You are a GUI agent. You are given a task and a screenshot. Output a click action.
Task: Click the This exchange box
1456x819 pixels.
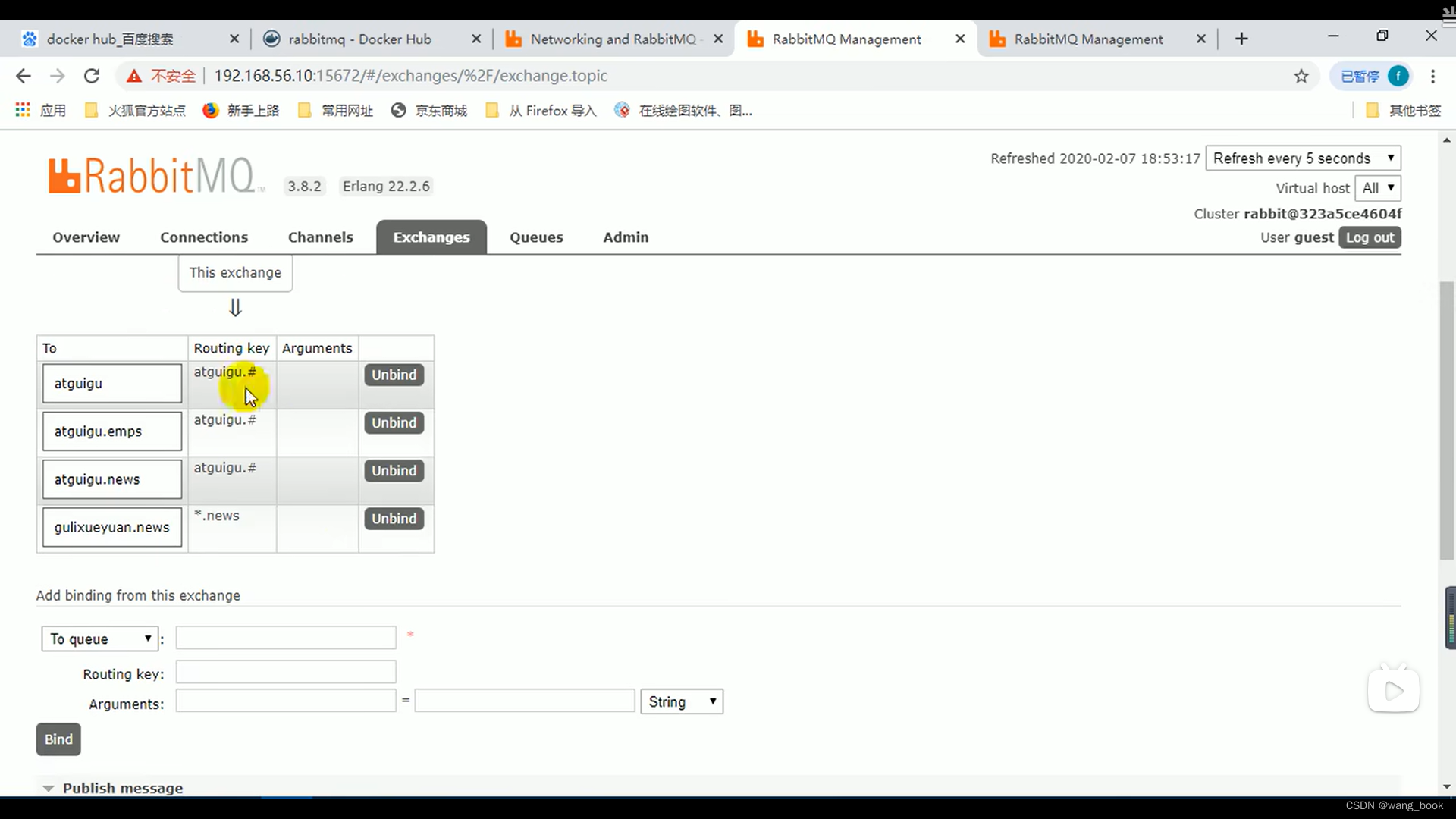pos(235,273)
